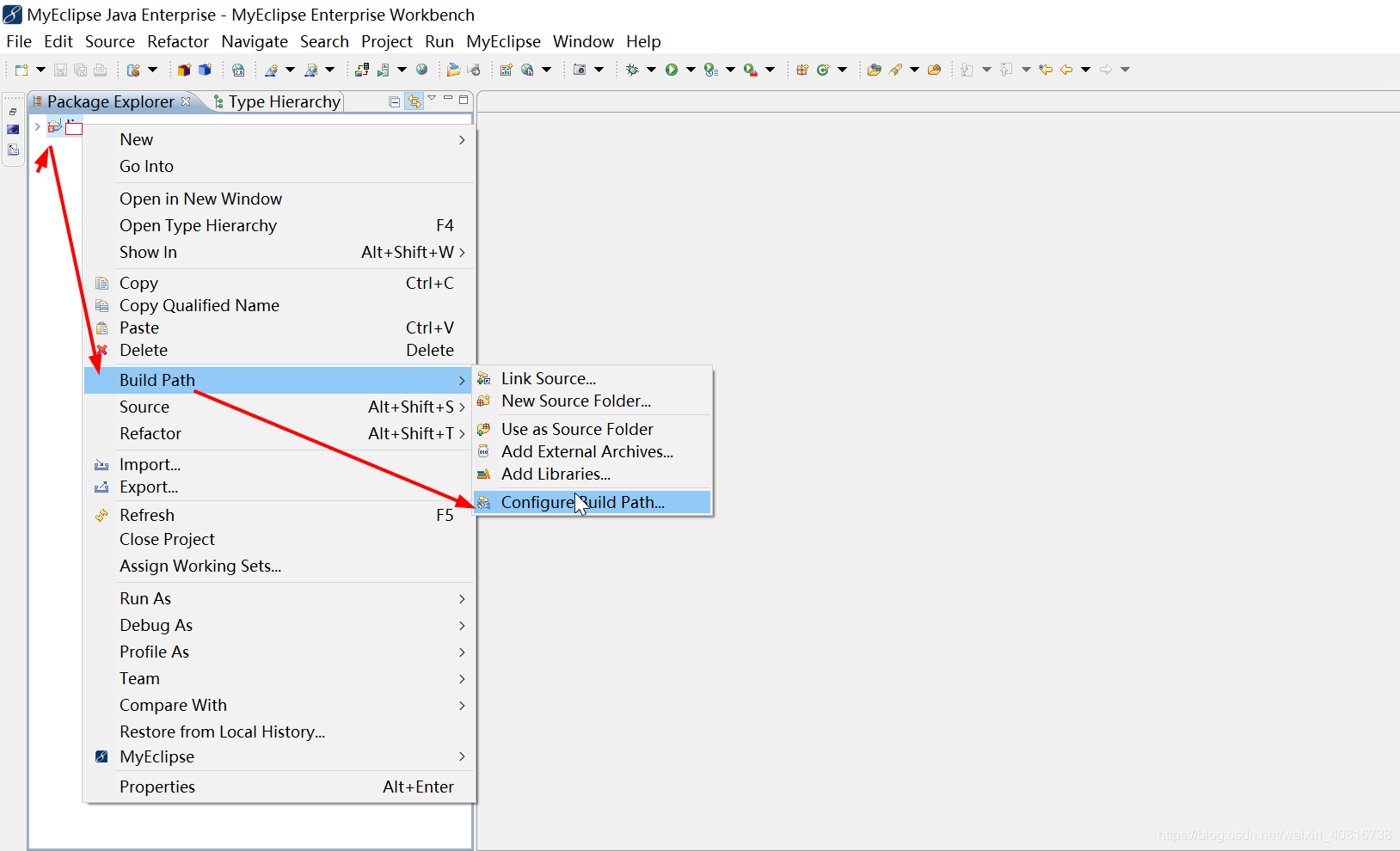Expand the Run As submenu

279,598
